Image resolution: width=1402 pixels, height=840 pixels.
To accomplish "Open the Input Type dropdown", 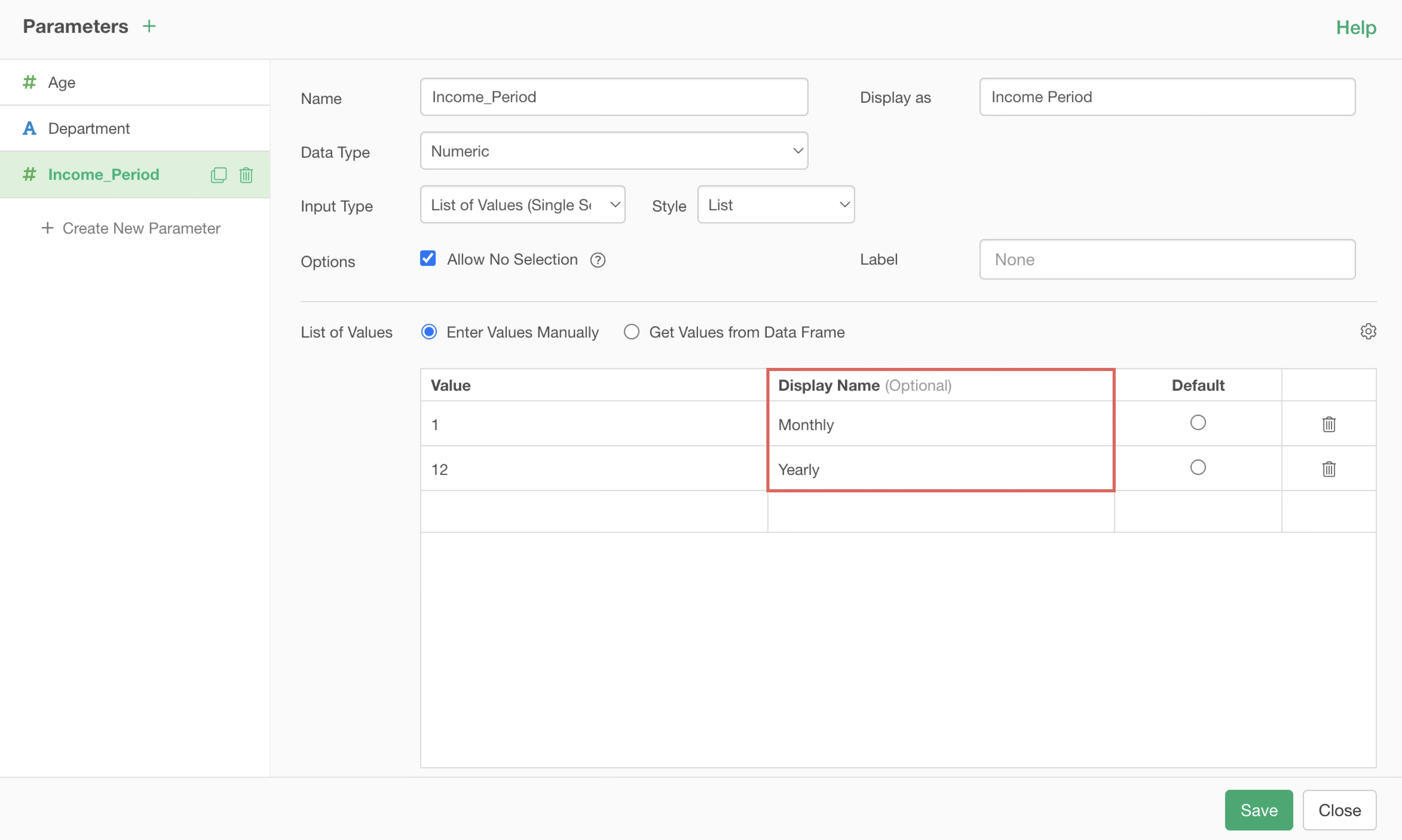I will pos(522,204).
